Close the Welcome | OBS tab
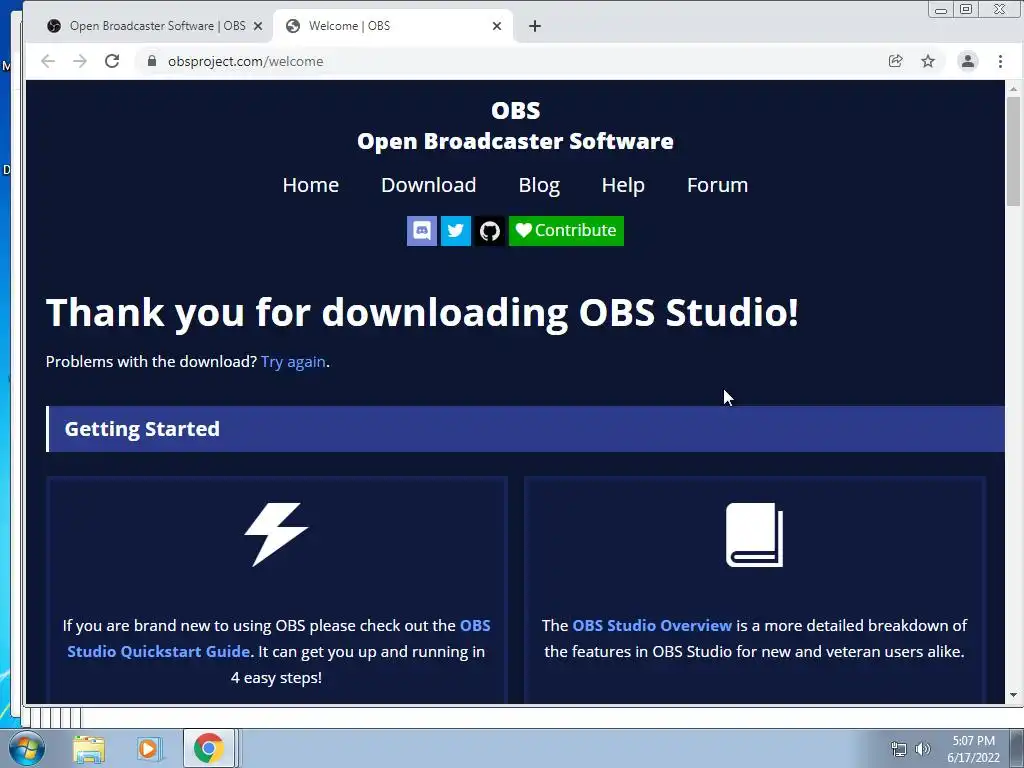 497,26
